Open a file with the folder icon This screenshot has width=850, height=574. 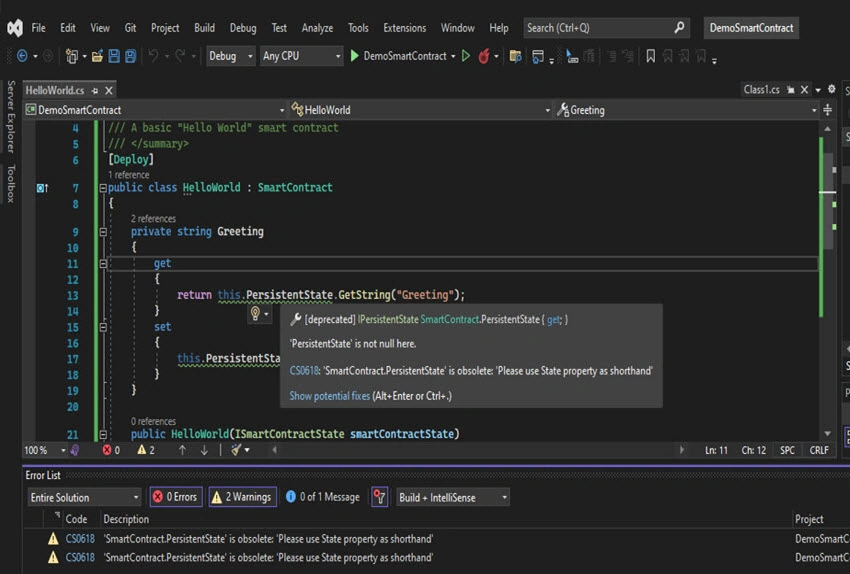[x=97, y=56]
